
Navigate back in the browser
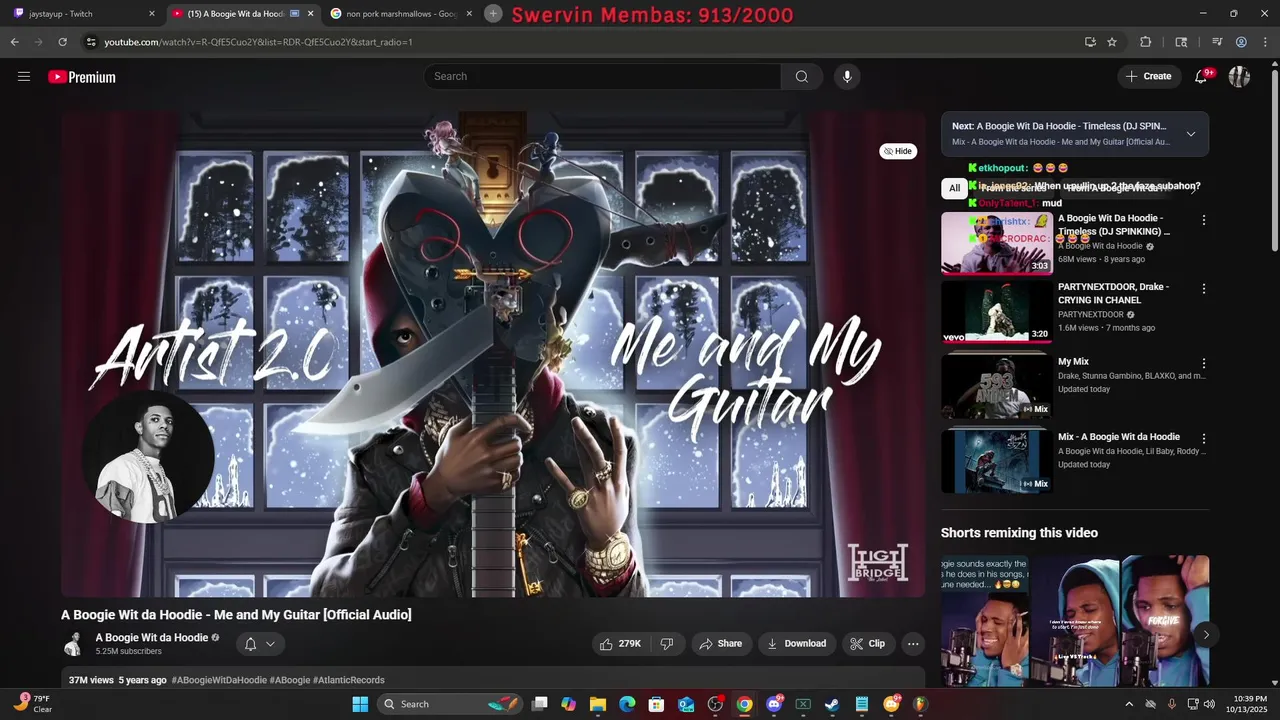point(15,42)
